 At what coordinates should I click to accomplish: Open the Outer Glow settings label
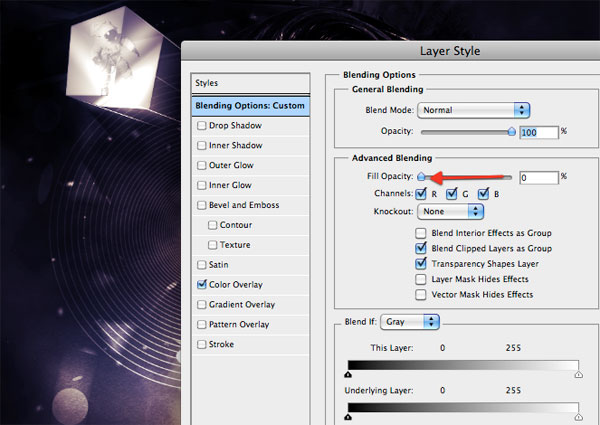pos(231,165)
